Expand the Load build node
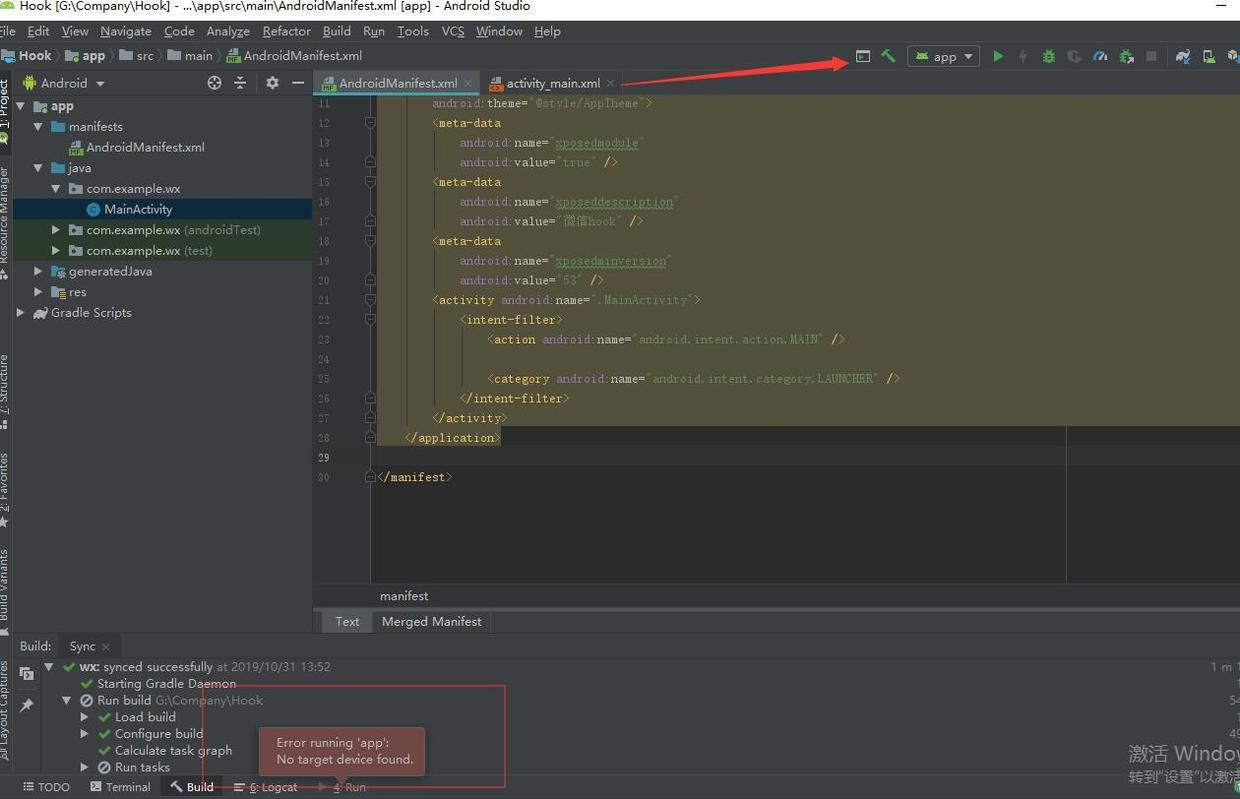This screenshot has height=799, width=1240. 85,717
